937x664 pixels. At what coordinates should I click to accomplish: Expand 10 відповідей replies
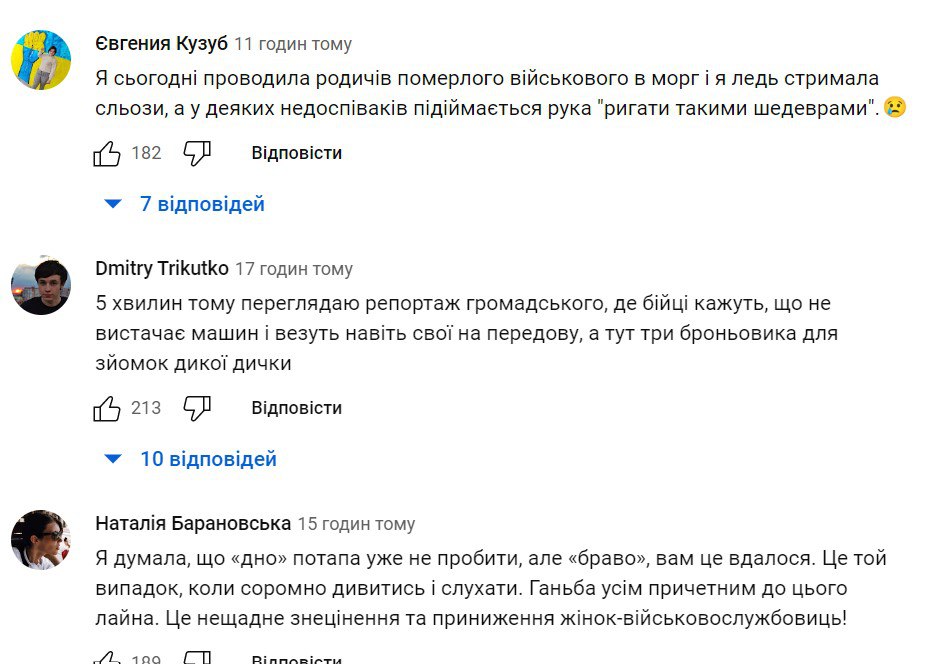(192, 459)
